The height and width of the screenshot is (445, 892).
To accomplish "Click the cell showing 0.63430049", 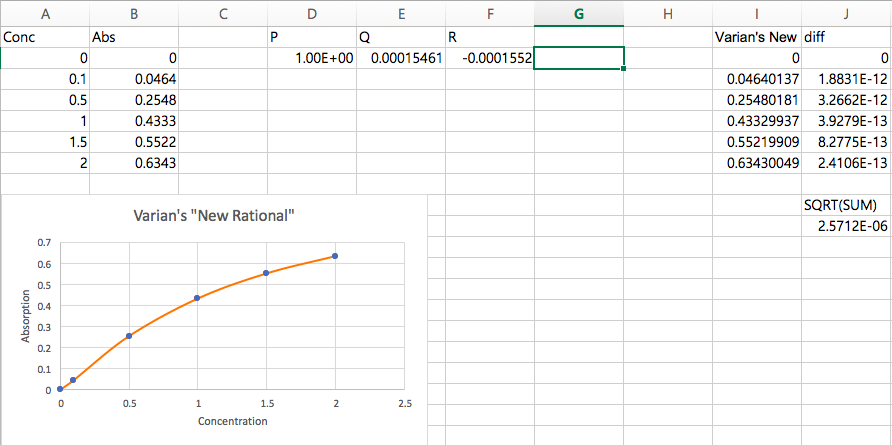I will pos(756,162).
